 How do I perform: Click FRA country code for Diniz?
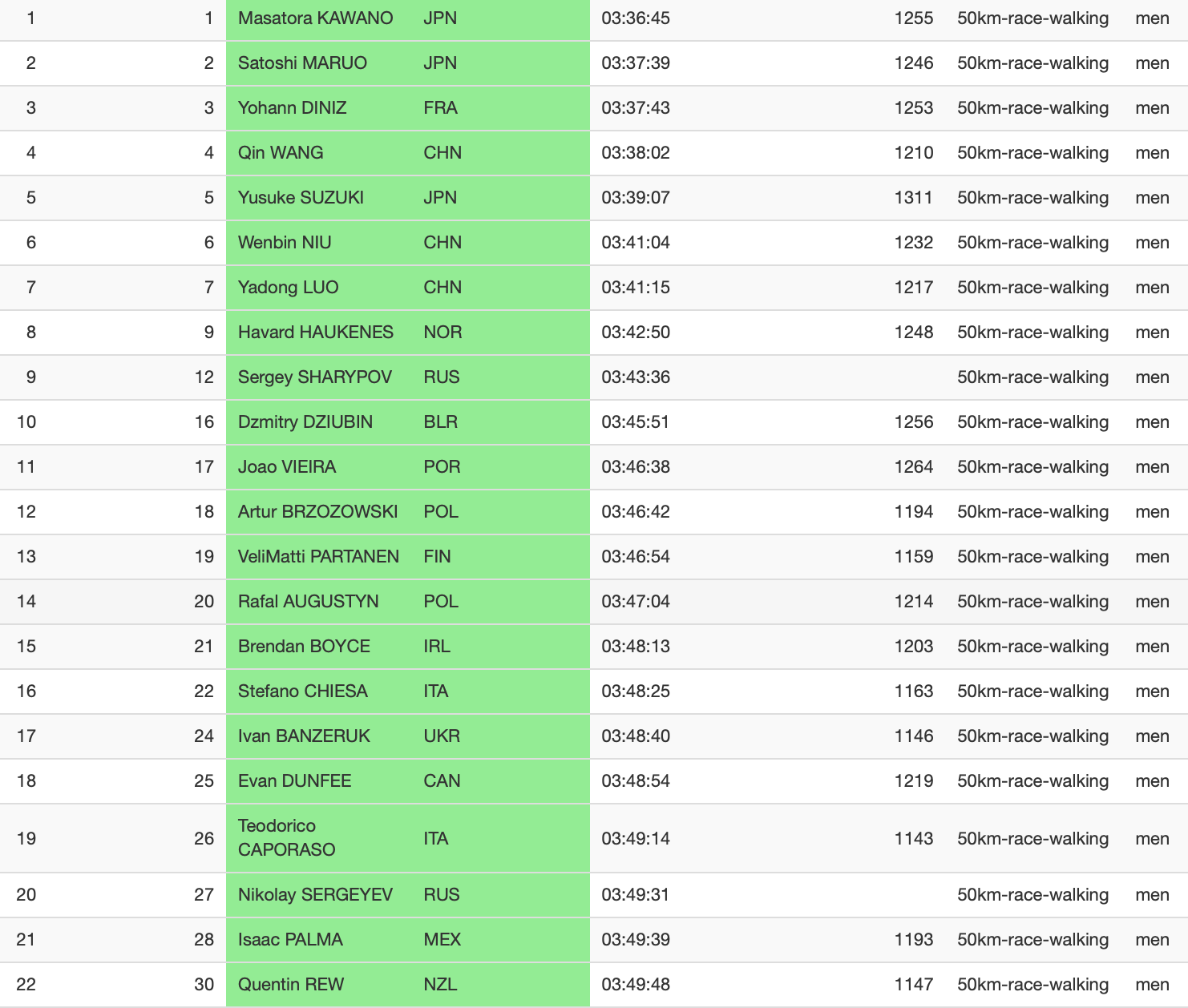pos(440,108)
